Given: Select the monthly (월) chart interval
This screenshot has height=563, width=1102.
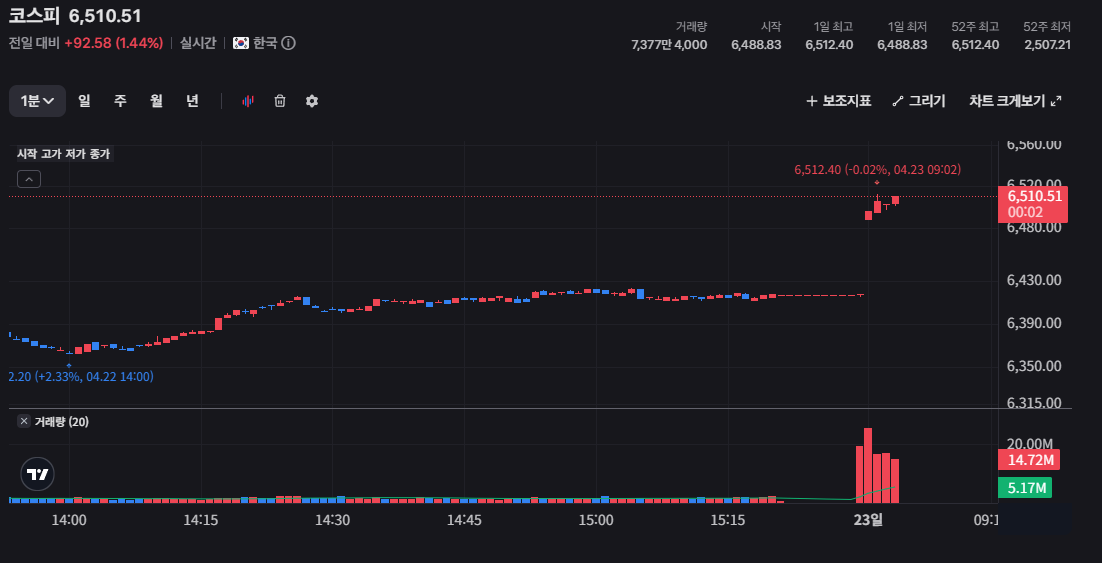Looking at the screenshot, I should point(156,101).
